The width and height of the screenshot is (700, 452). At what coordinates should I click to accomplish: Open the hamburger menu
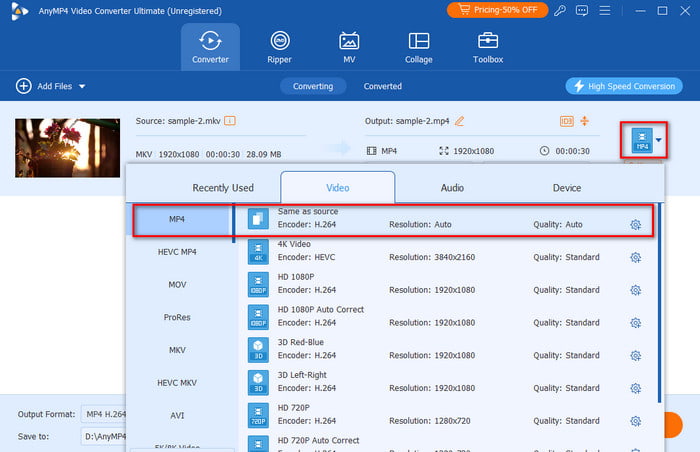point(605,10)
